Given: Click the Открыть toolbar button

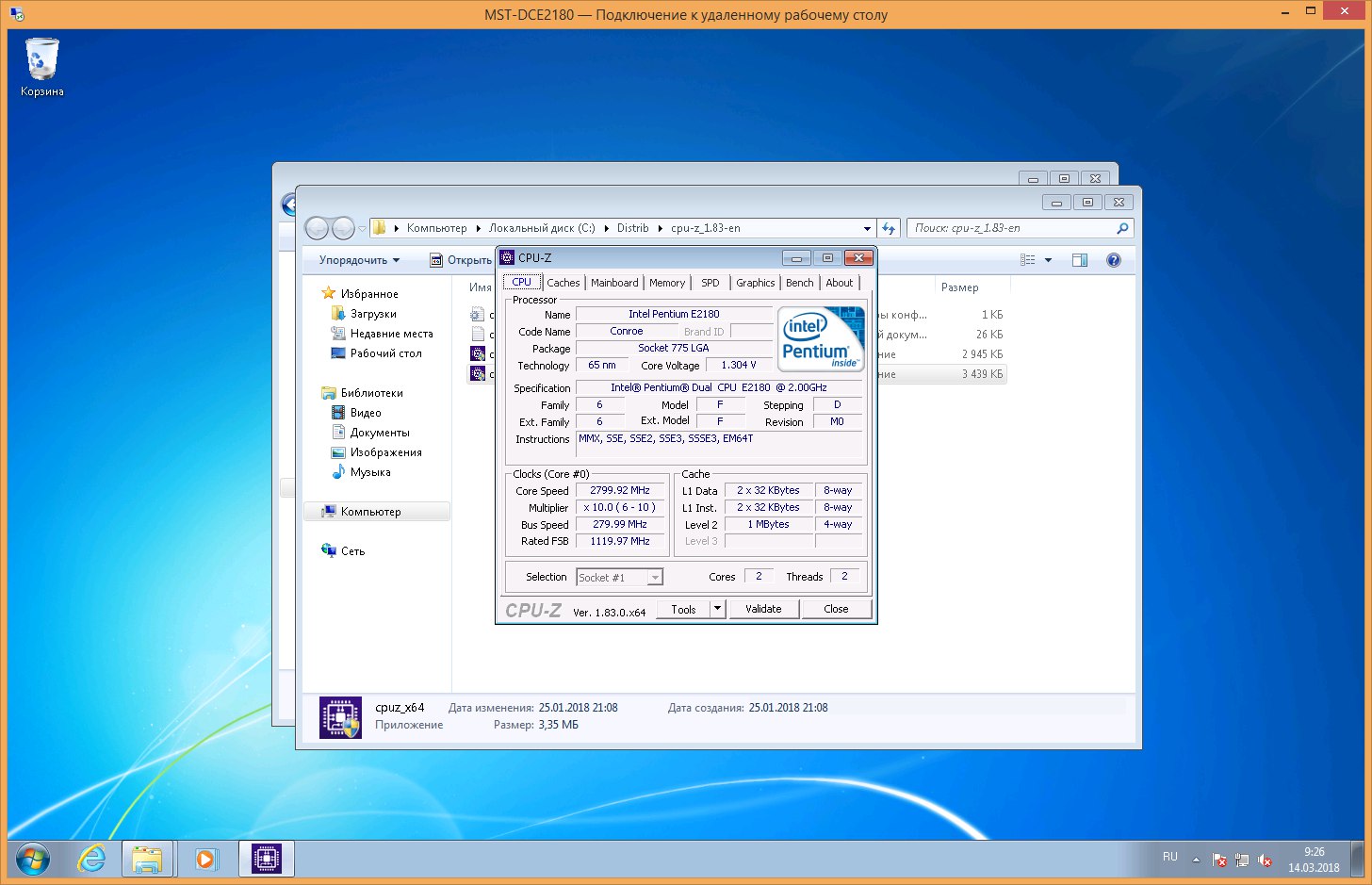Looking at the screenshot, I should point(462,260).
